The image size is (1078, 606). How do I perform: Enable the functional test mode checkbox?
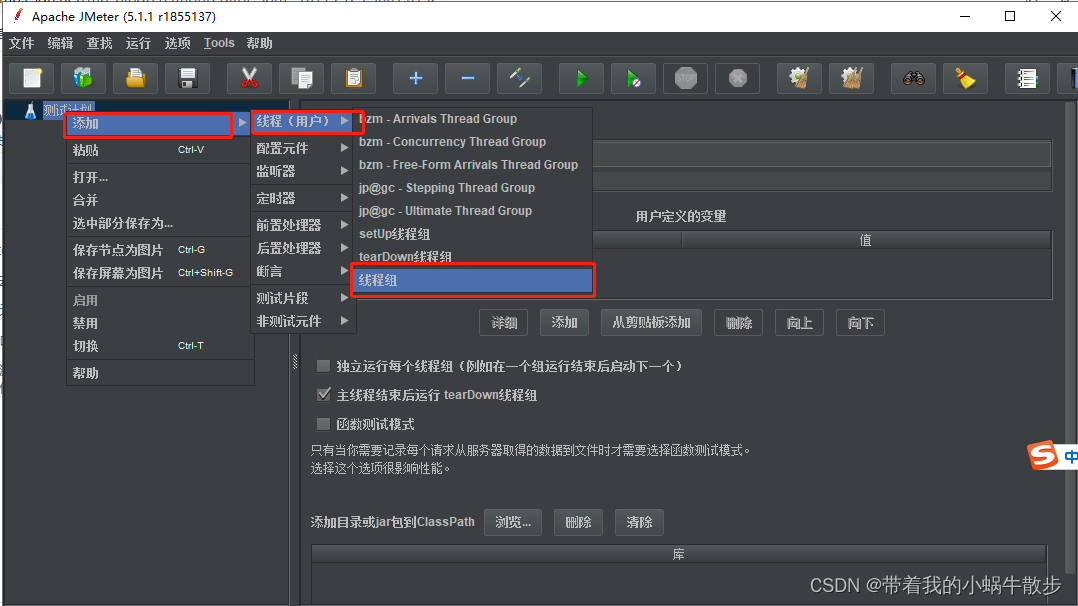[323, 424]
